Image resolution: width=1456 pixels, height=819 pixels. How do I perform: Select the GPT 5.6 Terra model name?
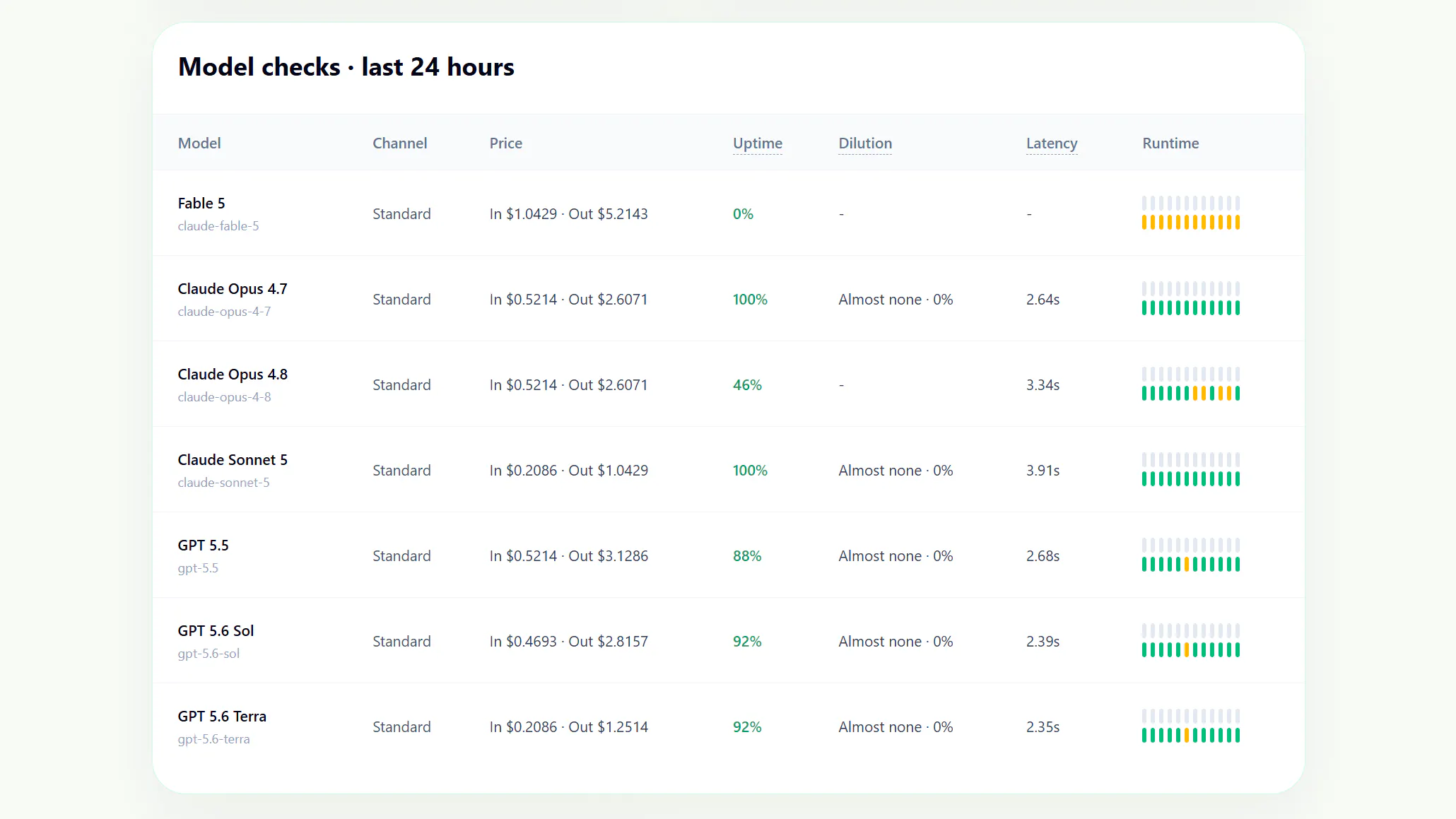[222, 717]
